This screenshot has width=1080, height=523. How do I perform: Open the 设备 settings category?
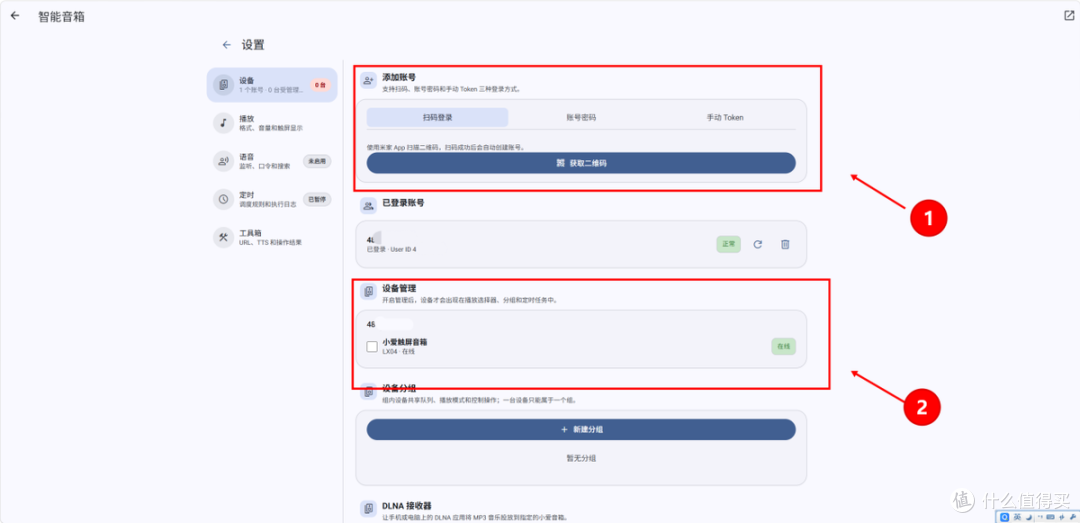272,85
